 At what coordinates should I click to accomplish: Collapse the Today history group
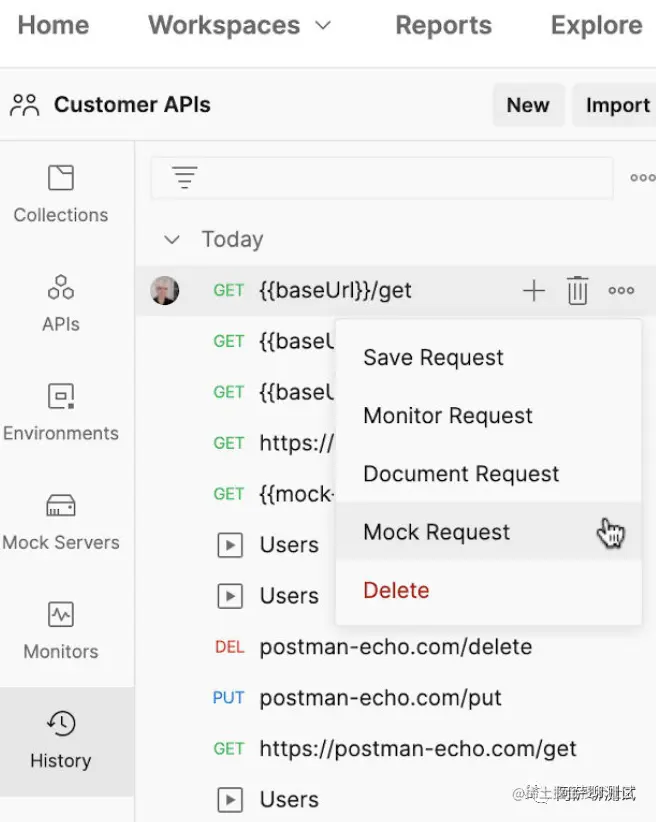click(x=172, y=240)
